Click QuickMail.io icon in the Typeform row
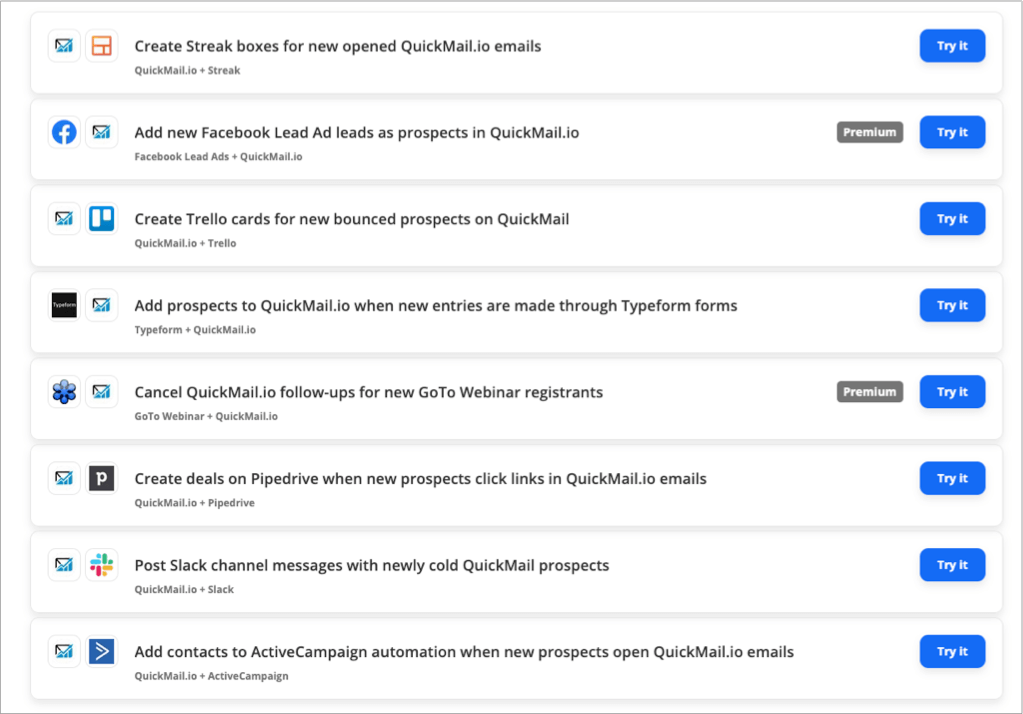This screenshot has height=714, width=1023. pyautogui.click(x=101, y=305)
